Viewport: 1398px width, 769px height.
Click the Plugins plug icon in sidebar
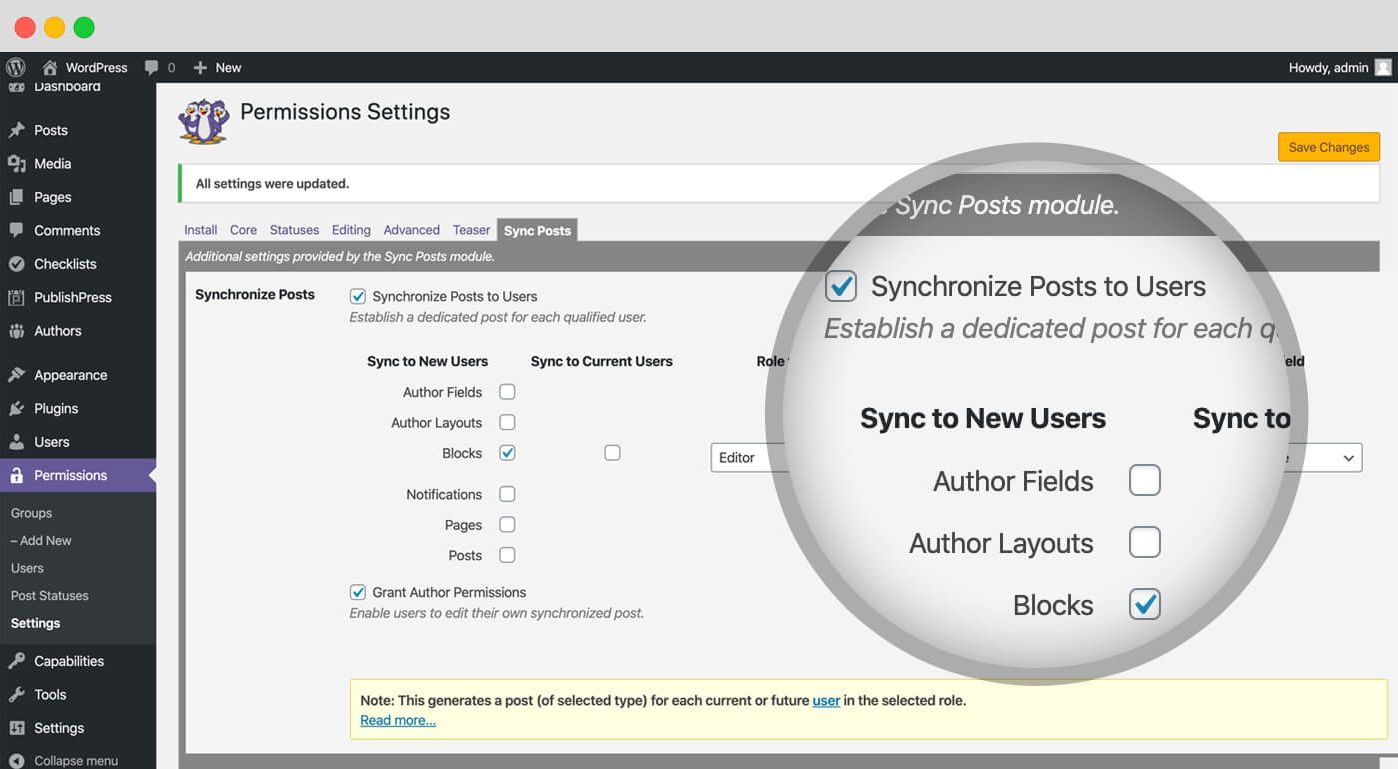tap(16, 408)
